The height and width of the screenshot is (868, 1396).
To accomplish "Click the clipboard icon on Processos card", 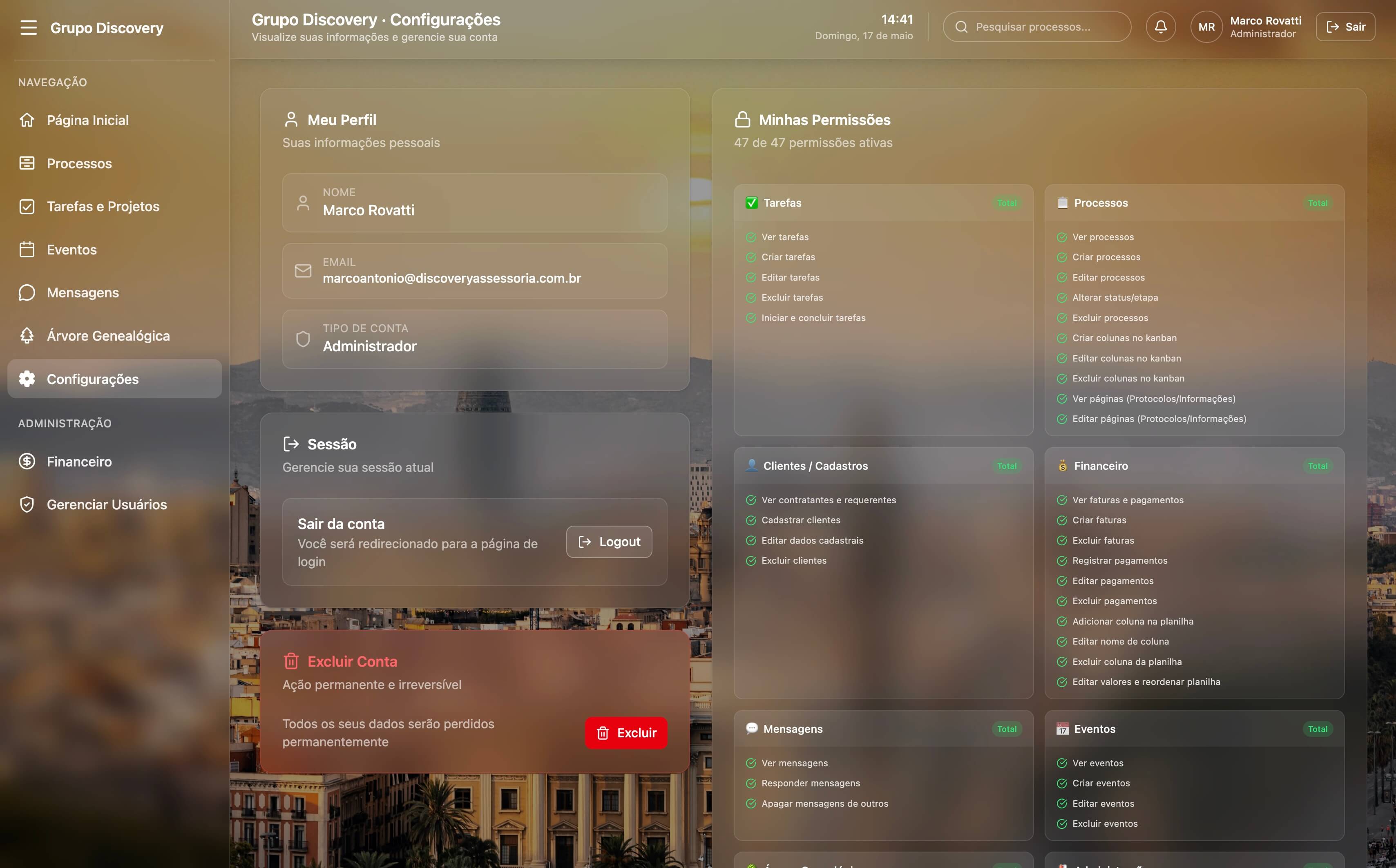I will point(1063,203).
